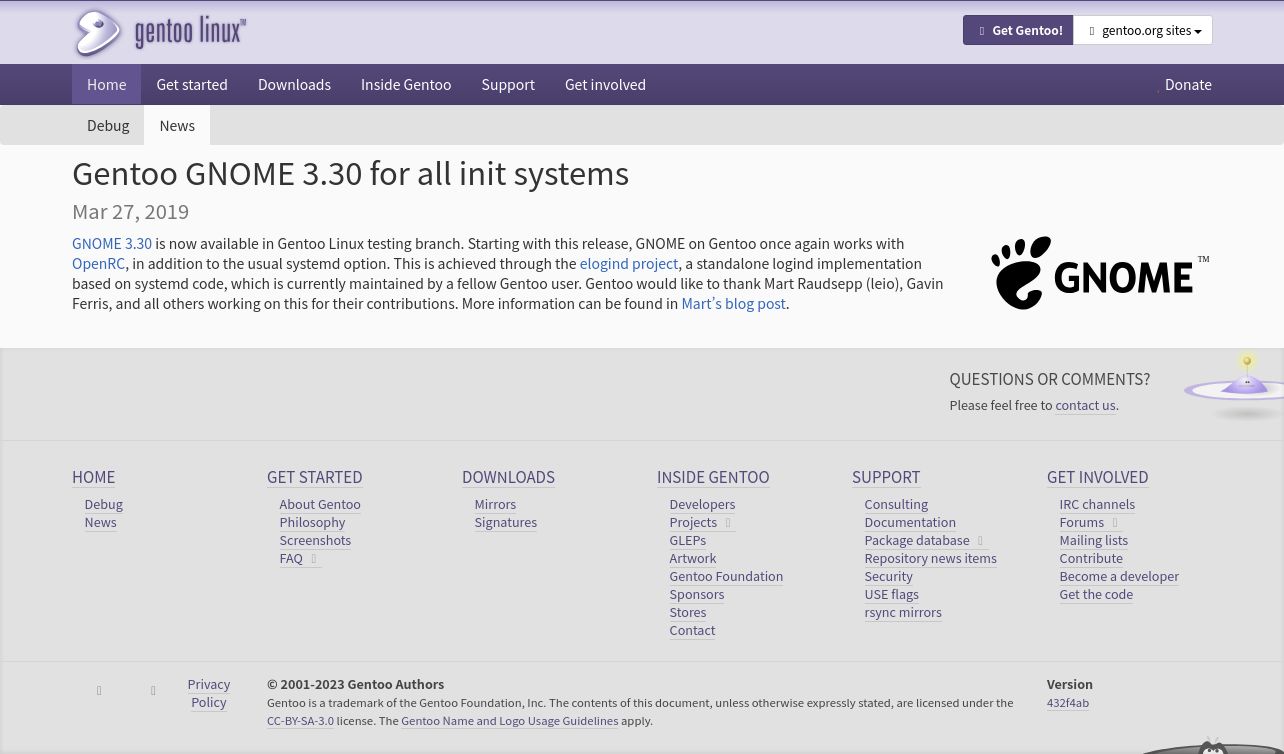Screen dimensions: 1284x754
Task: Open GLEPs footer link
Action: click(x=687, y=540)
